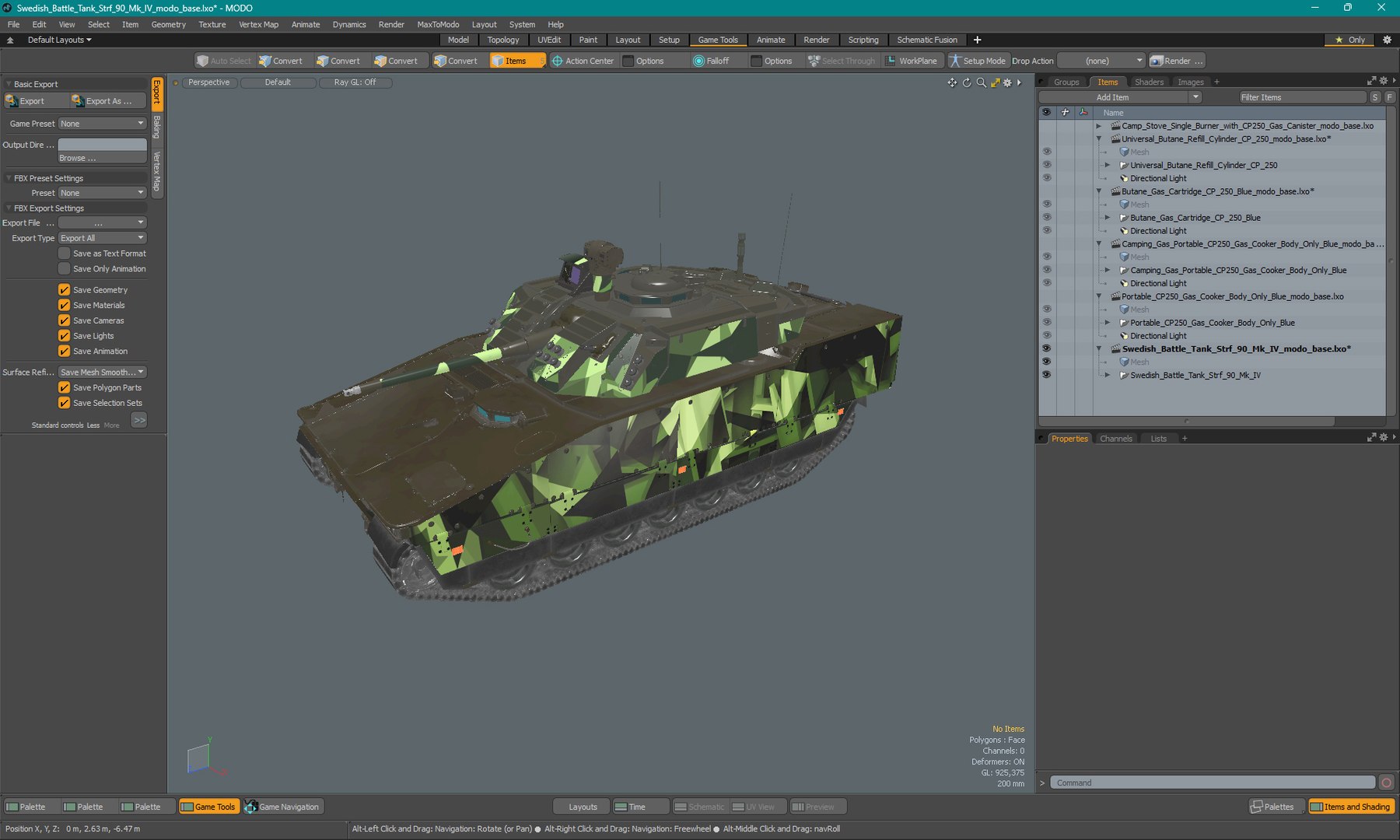Expand Camp_Stove_Single_Burner scene item
This screenshot has width=1400, height=840.
coord(1098,126)
